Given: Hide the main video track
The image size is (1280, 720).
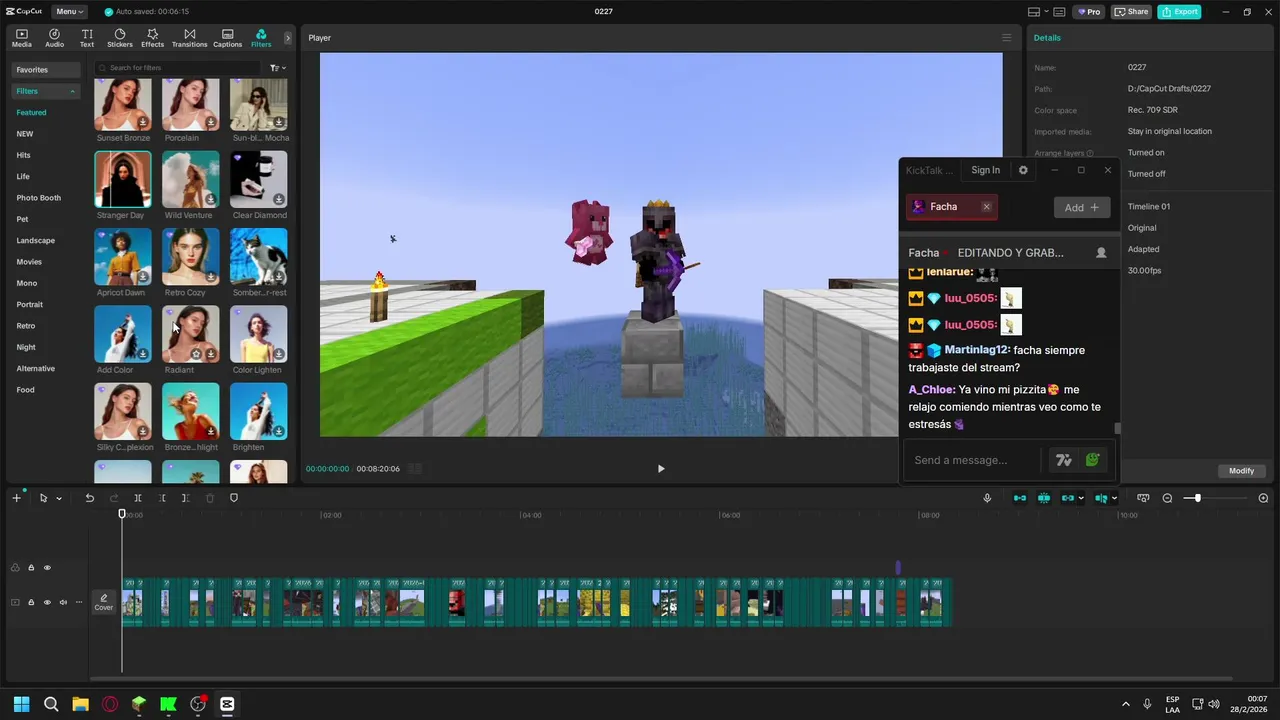Looking at the screenshot, I should coord(47,602).
